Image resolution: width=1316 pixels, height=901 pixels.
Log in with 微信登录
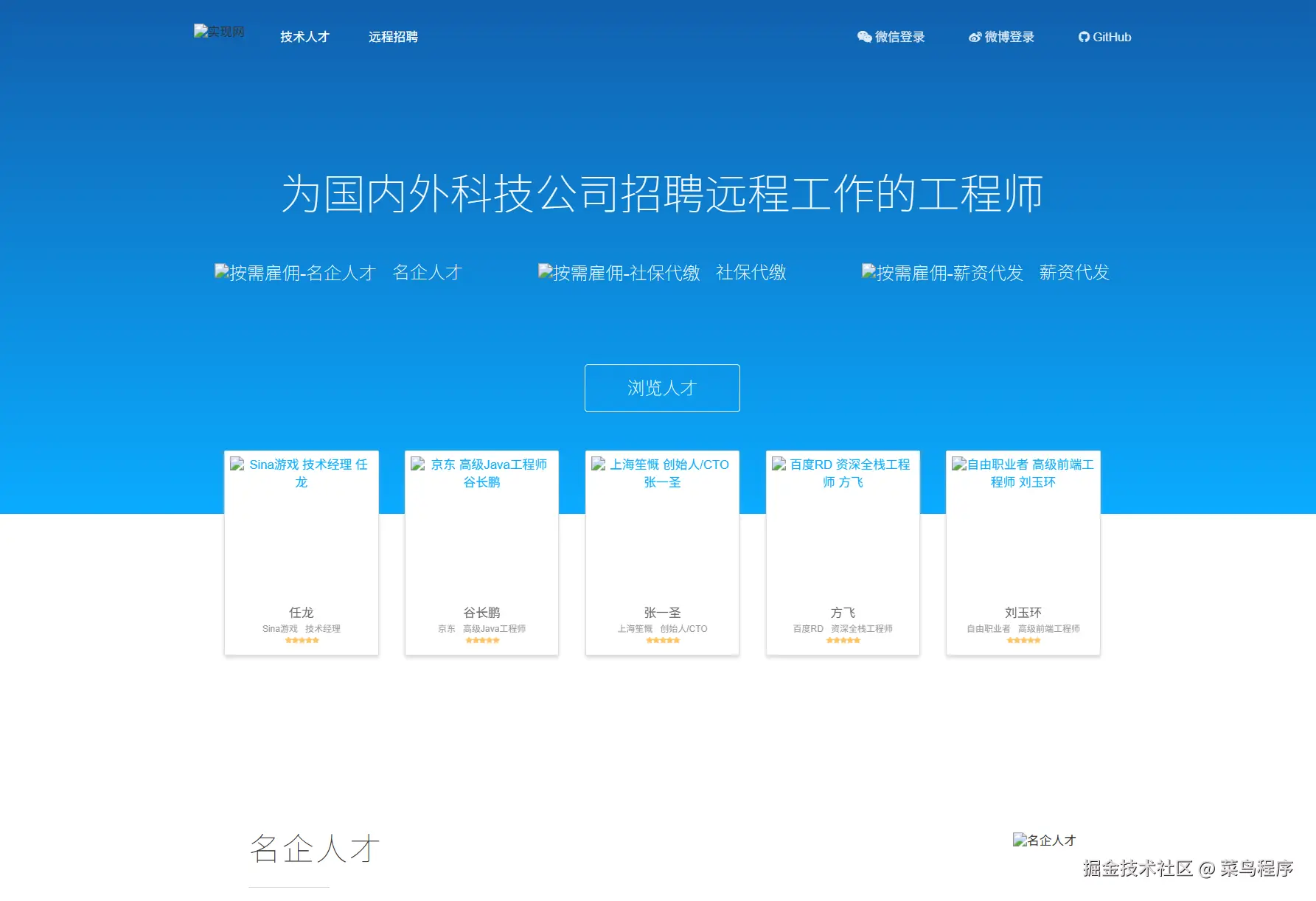pyautogui.click(x=891, y=37)
